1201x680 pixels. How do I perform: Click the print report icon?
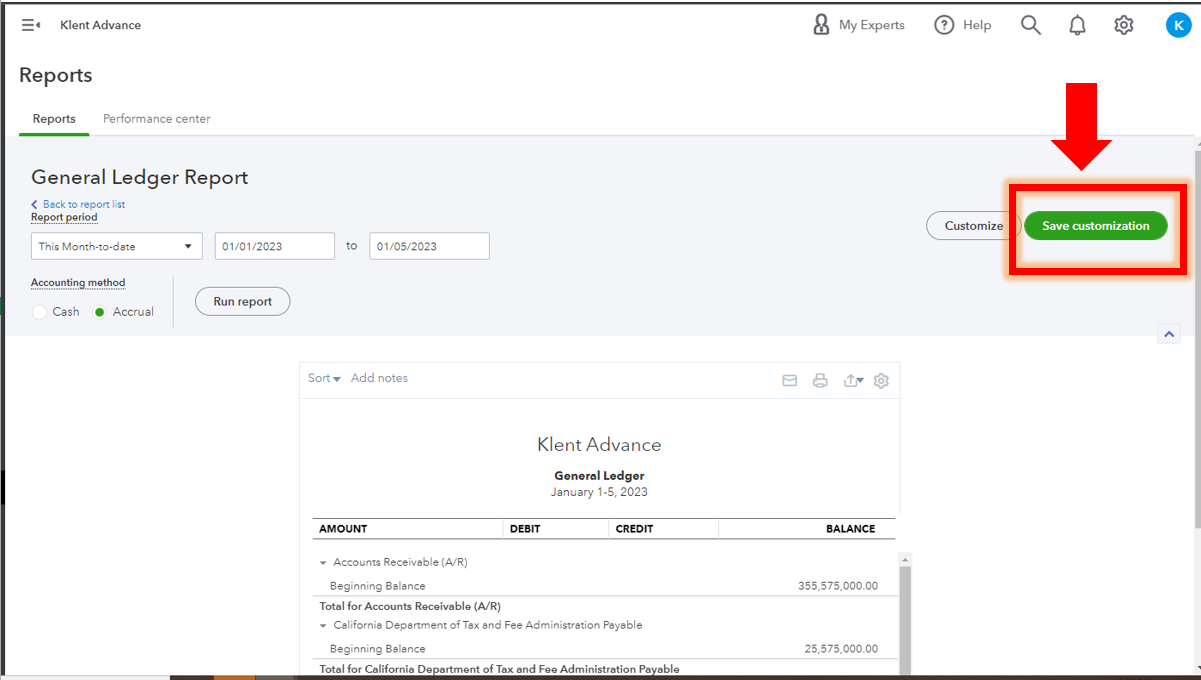(820, 380)
